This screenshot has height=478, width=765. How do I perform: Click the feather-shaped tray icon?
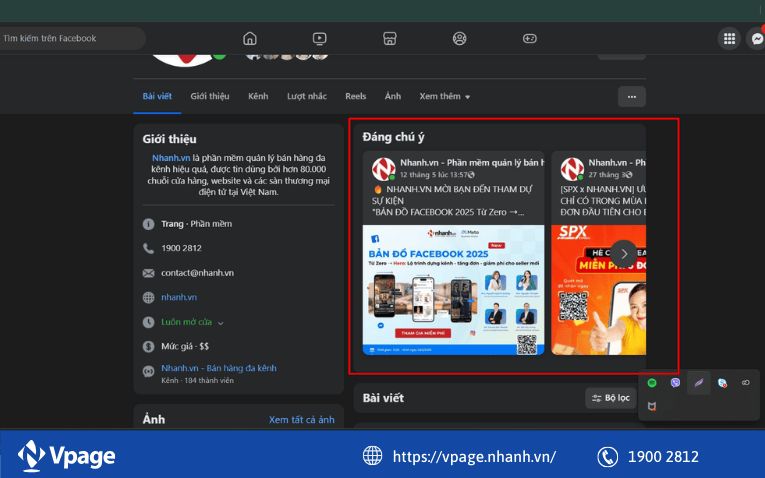click(699, 383)
